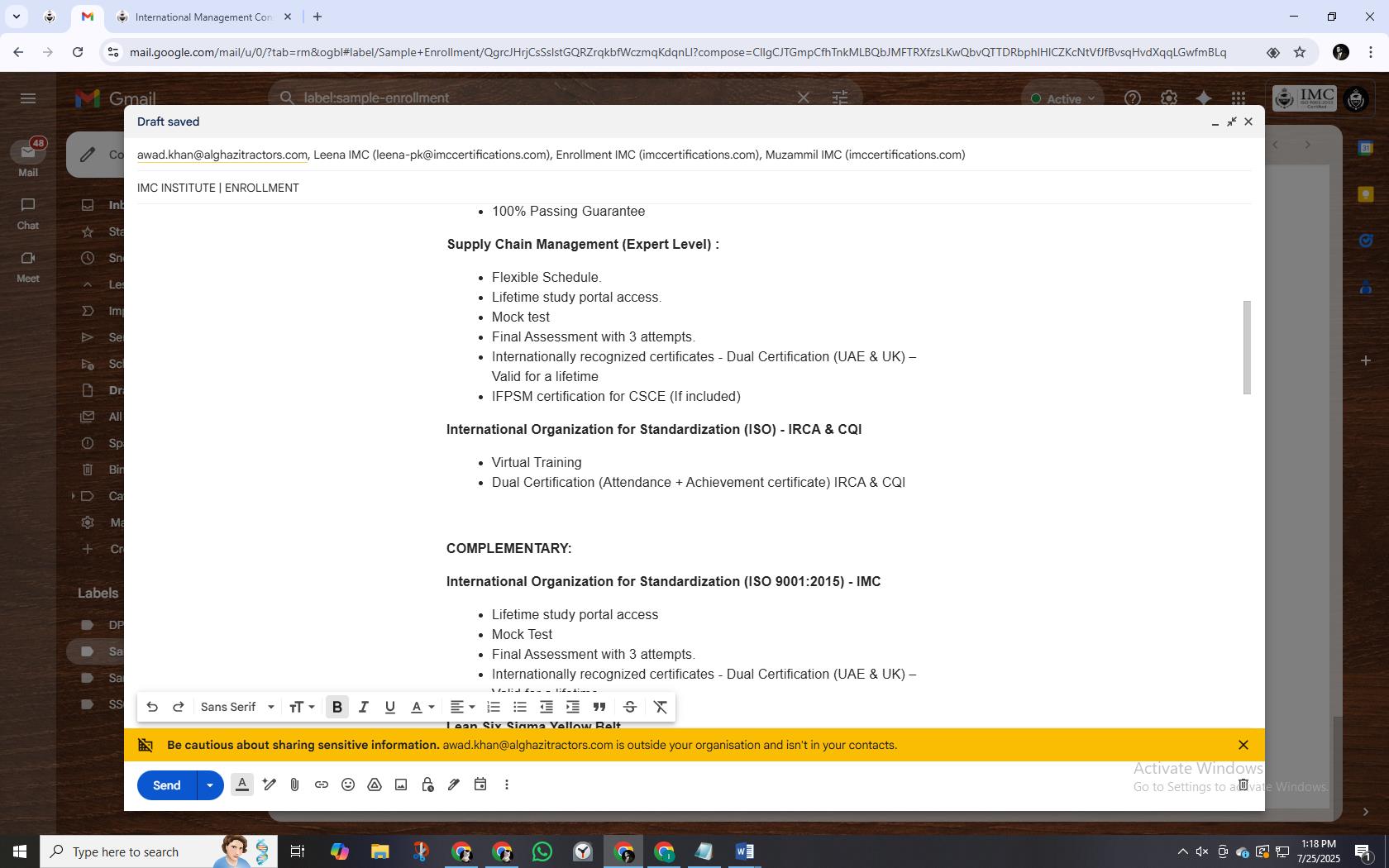Viewport: 1389px width, 868px height.
Task: Toggle the formatting options bar
Action: coord(242,785)
